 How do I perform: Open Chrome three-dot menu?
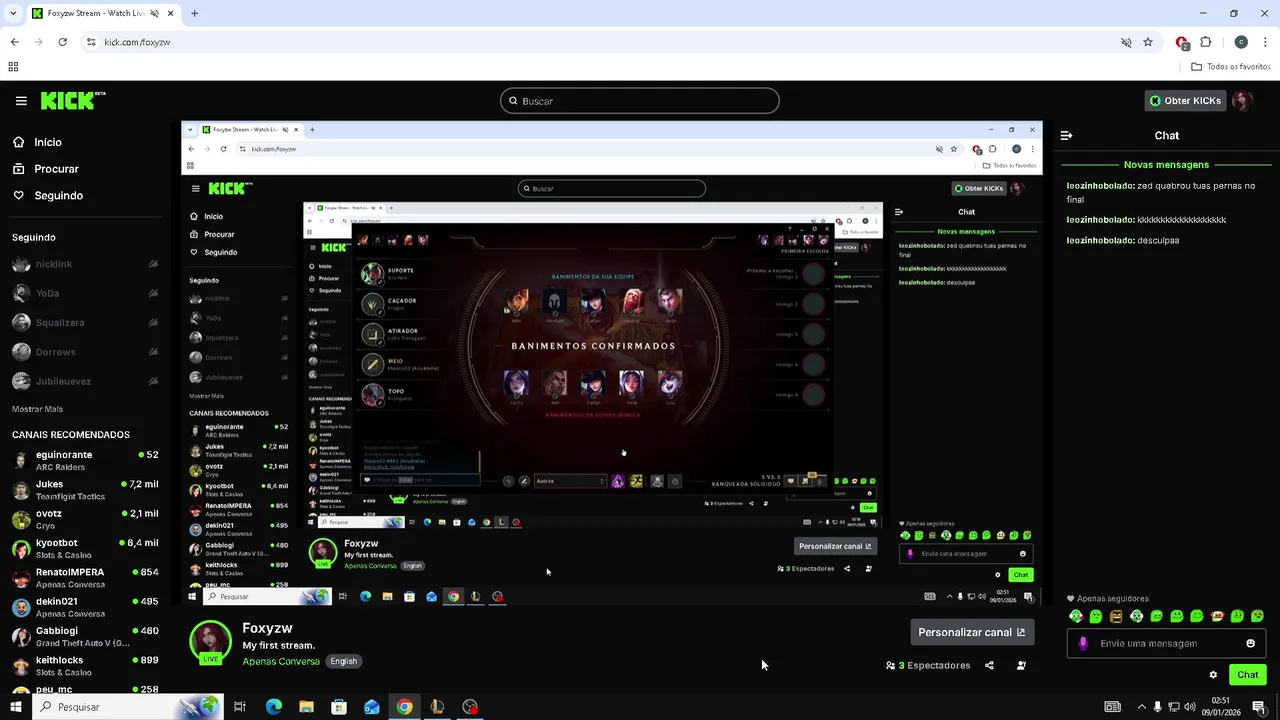(x=1266, y=42)
